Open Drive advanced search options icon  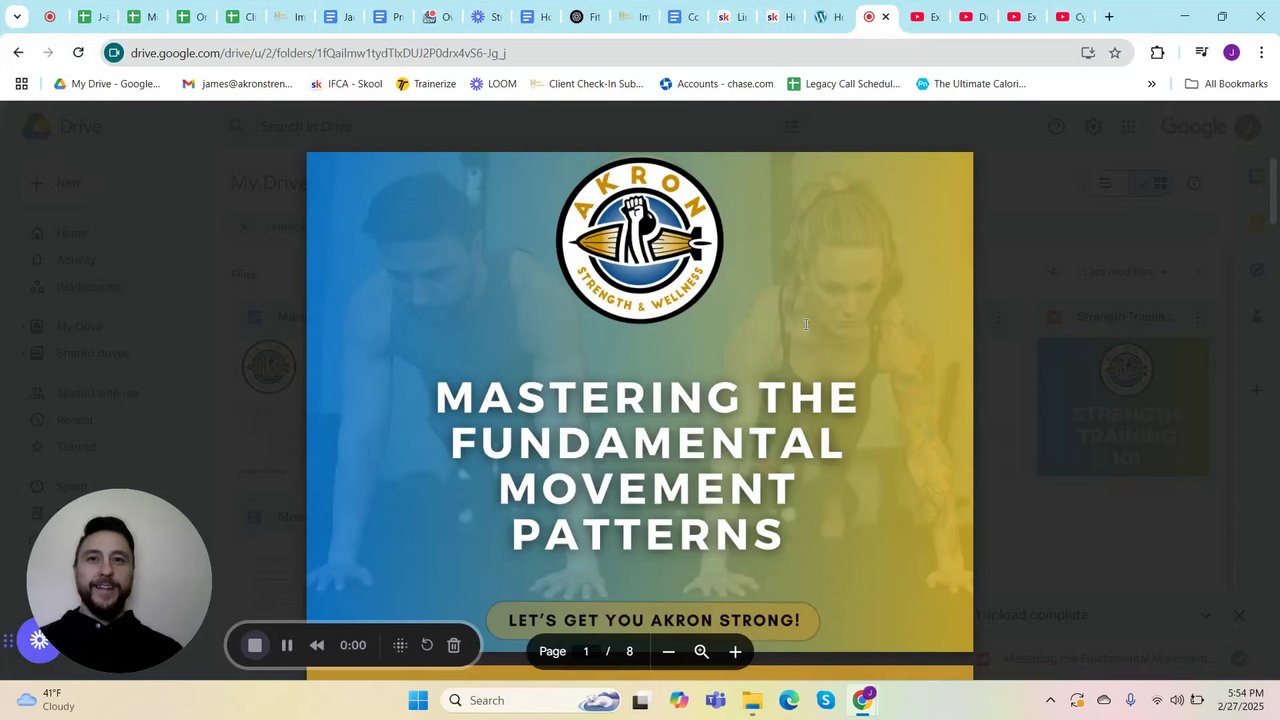pos(791,126)
